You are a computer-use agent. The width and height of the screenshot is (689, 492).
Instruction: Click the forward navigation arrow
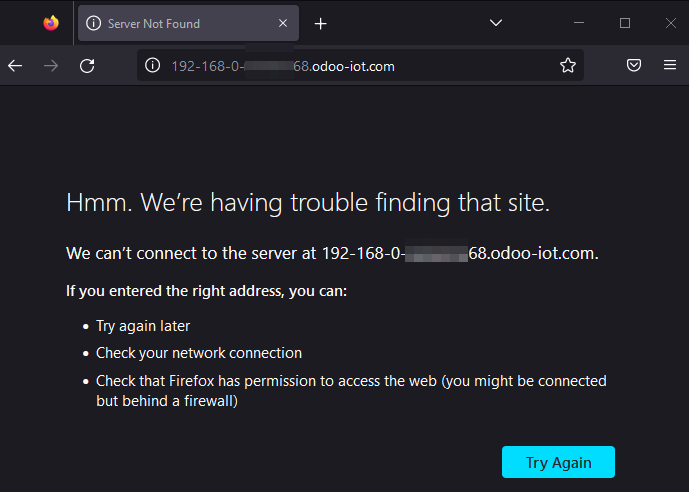[x=51, y=66]
